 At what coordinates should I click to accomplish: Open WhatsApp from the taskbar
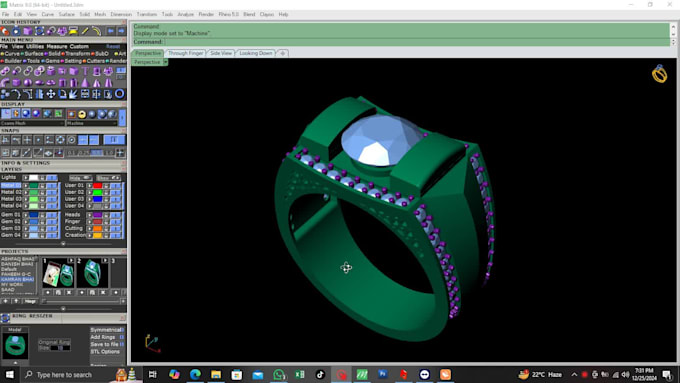click(279, 374)
